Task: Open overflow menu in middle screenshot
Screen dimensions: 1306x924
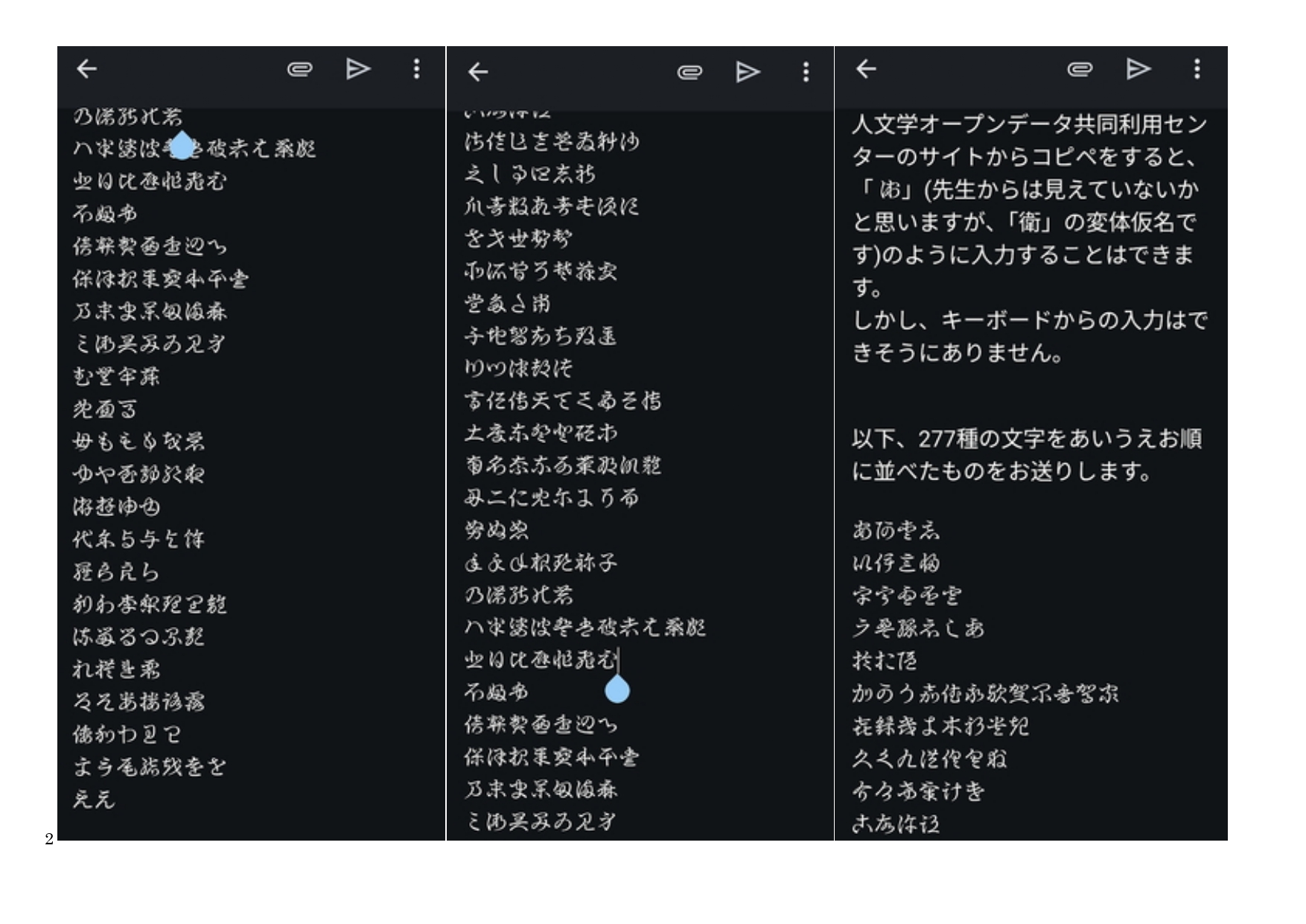Action: [x=806, y=72]
